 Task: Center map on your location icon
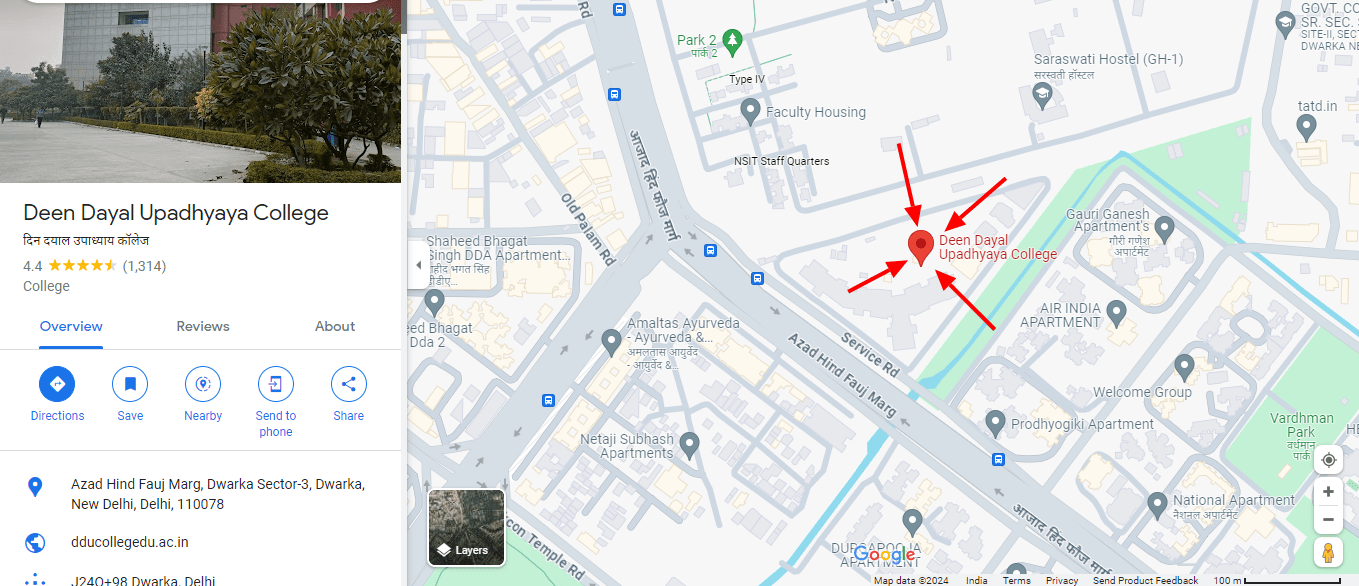pyautogui.click(x=1328, y=459)
